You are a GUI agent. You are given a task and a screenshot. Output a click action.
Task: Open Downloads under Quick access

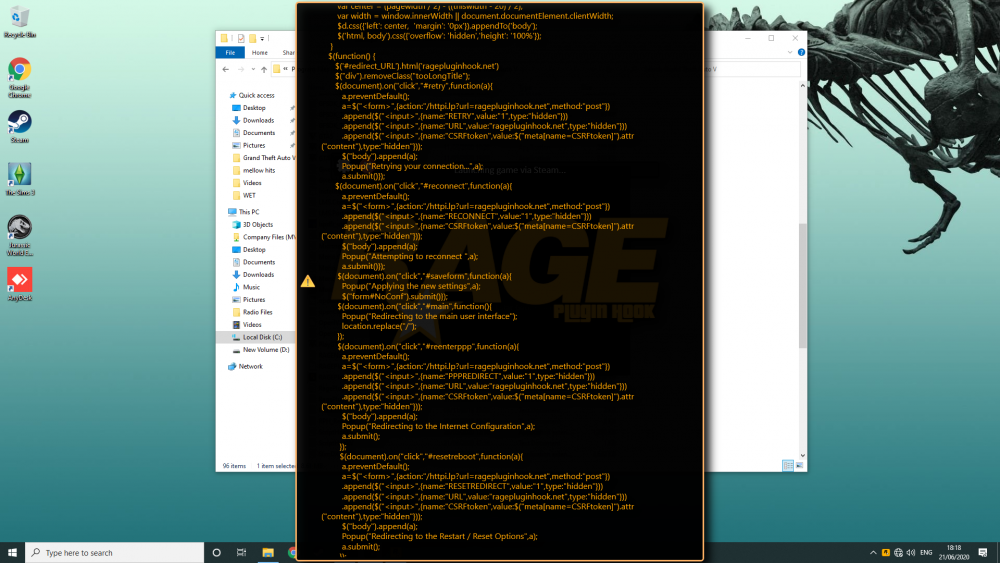point(258,121)
